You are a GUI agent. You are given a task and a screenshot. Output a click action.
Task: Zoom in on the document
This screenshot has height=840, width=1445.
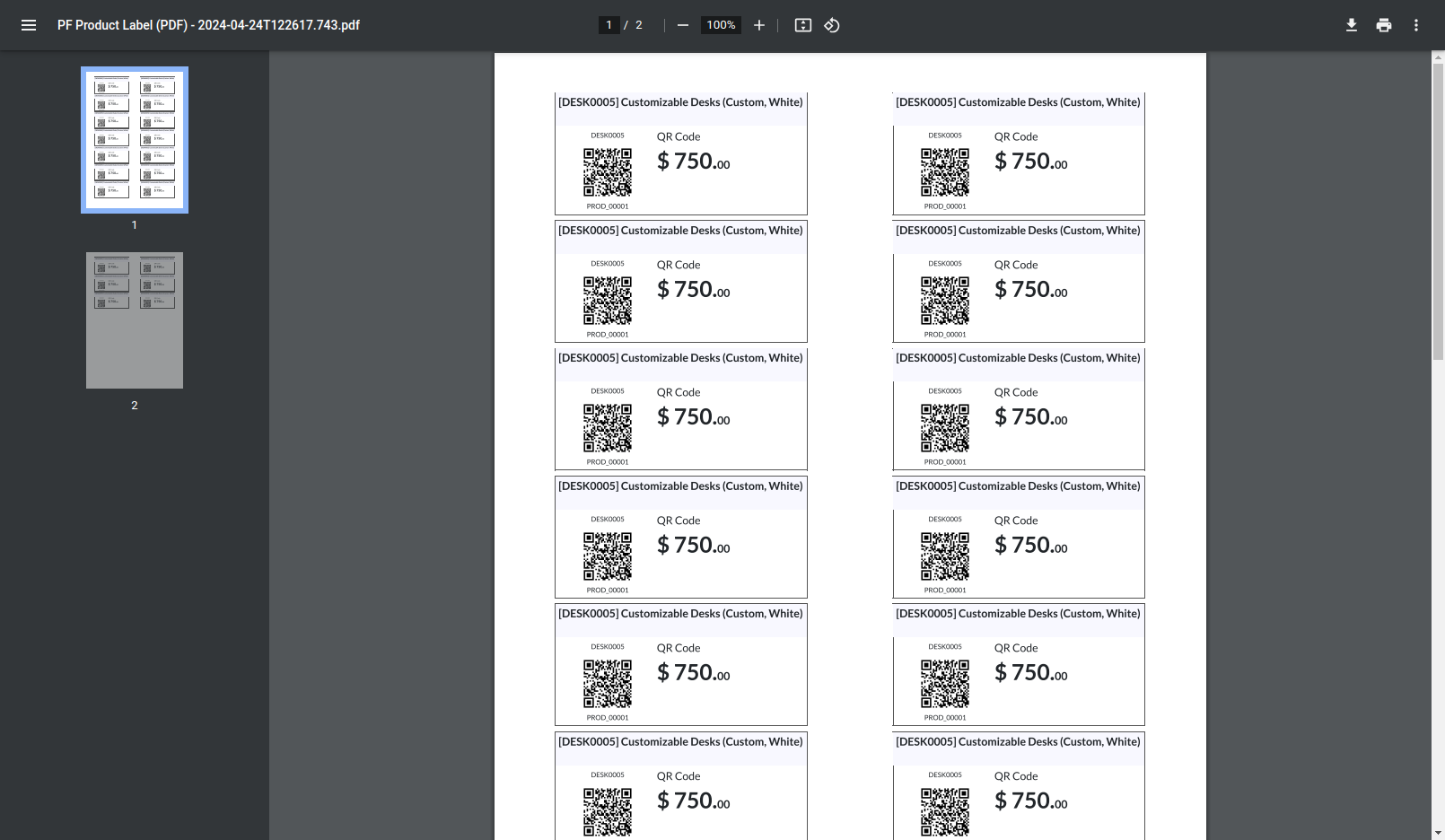[x=758, y=25]
